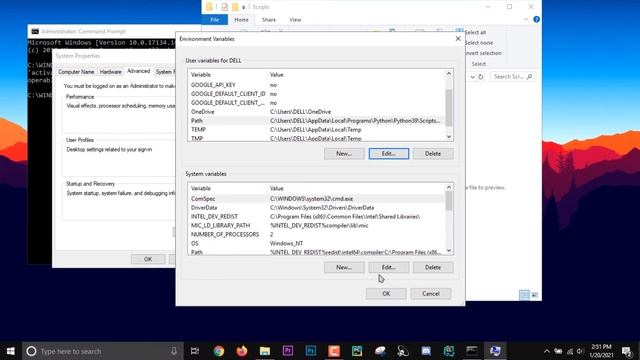Click New button under System variables
640x360 pixels.
point(344,267)
